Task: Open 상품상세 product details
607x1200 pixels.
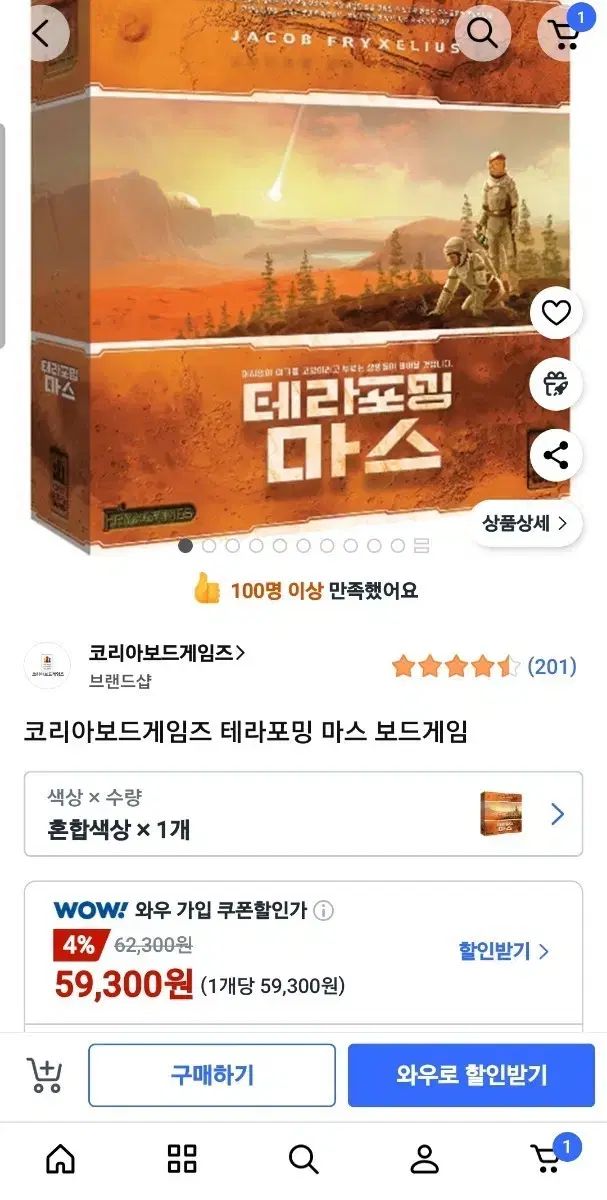Action: (x=525, y=523)
